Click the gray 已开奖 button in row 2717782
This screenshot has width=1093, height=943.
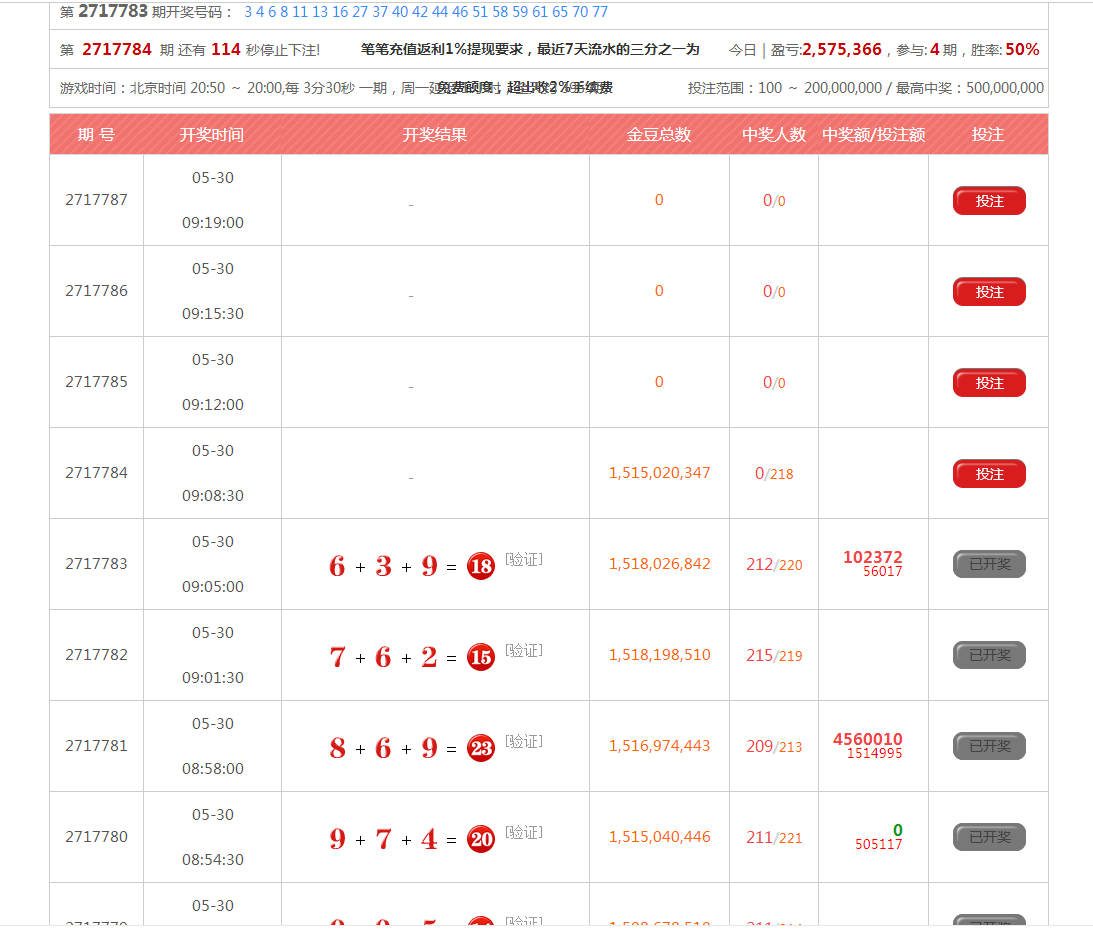[988, 656]
